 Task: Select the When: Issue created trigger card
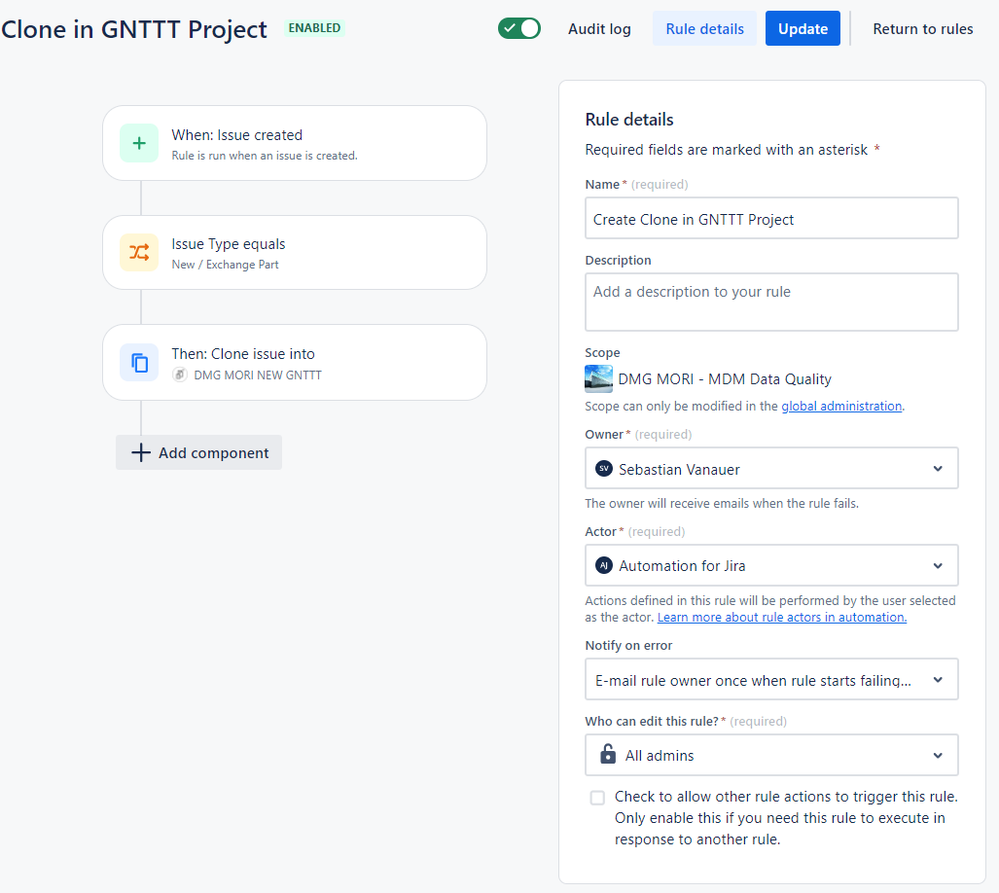294,143
